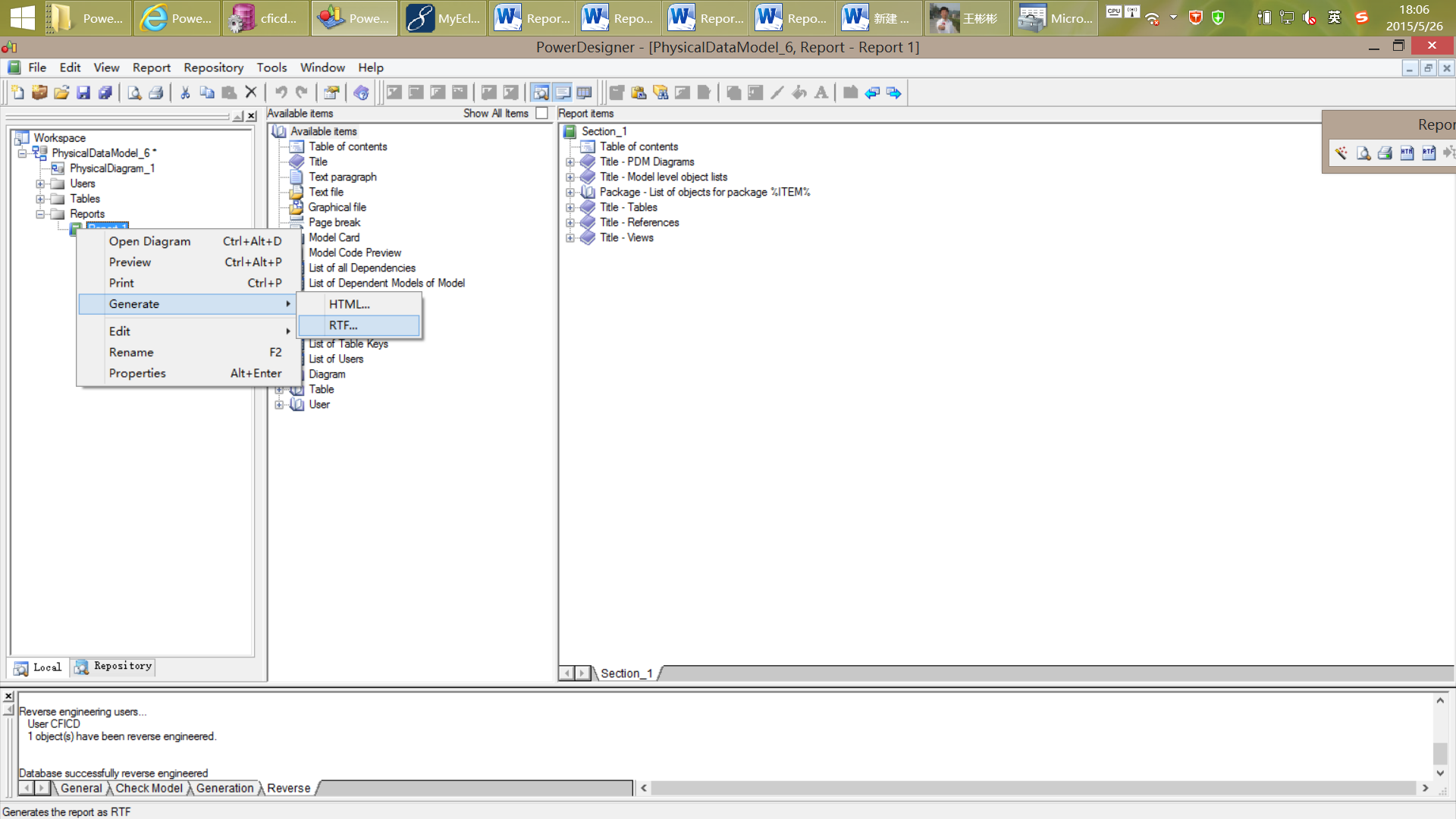Click the Report Wizard wand icon
The width and height of the screenshot is (1456, 819).
[x=1341, y=153]
